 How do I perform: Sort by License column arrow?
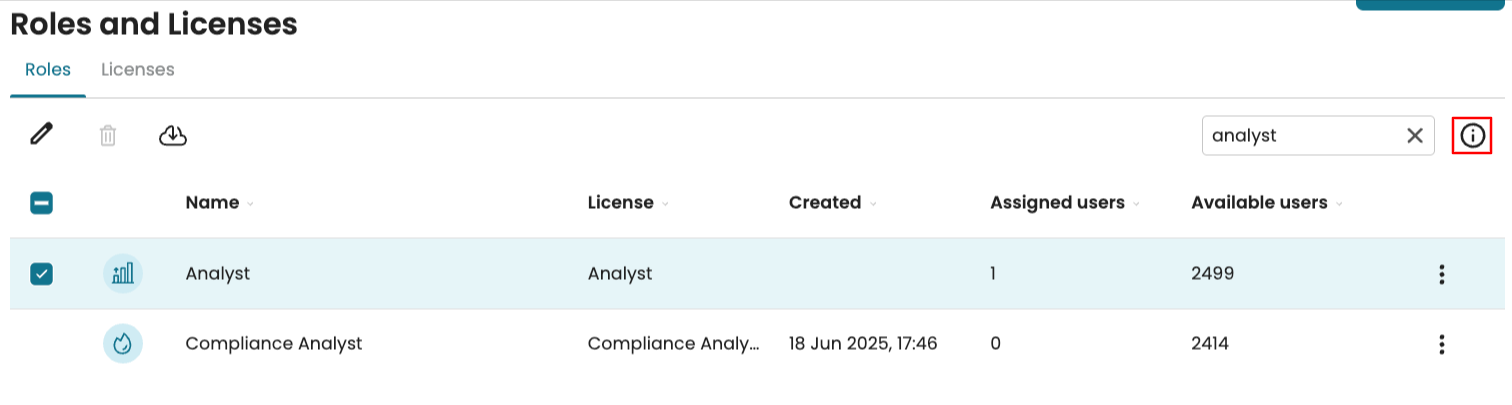click(665, 204)
